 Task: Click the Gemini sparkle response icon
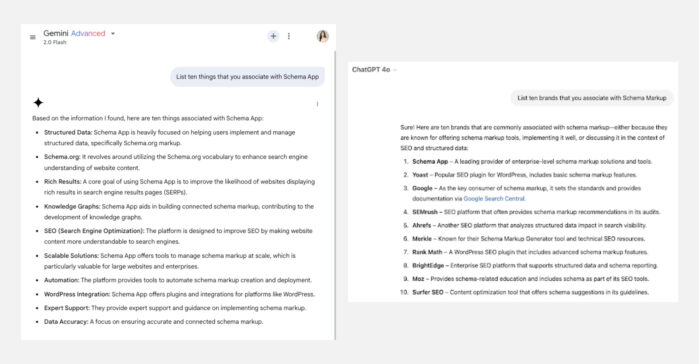pos(38,102)
